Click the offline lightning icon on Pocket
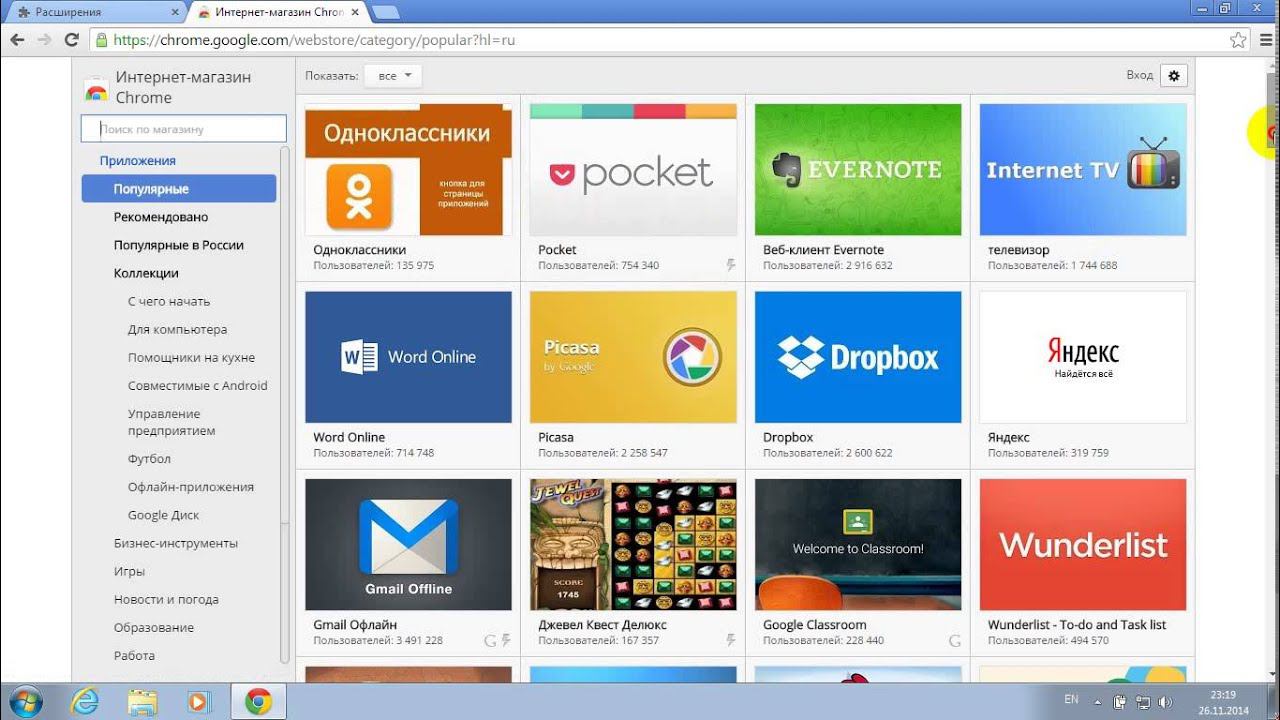 [731, 265]
